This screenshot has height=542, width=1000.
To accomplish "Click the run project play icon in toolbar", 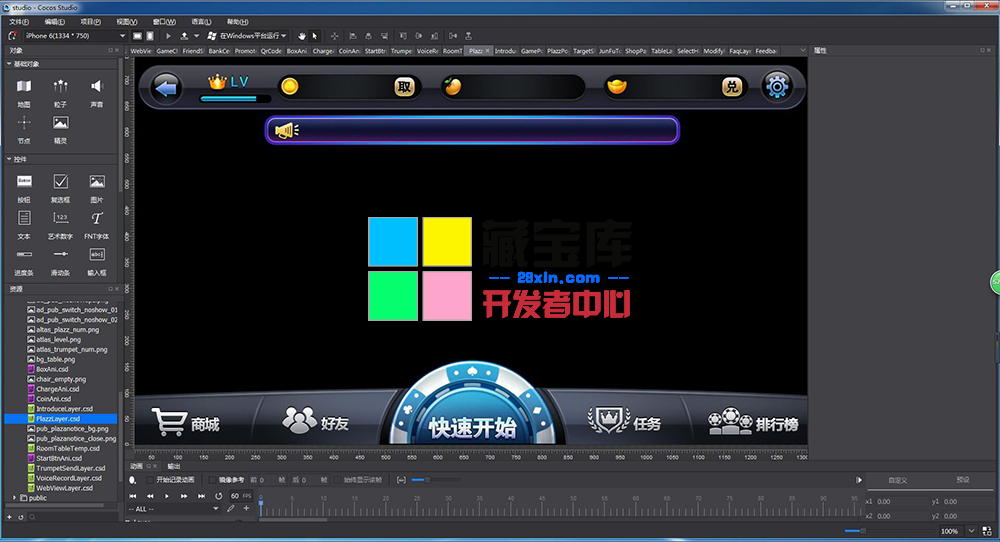I will (x=168, y=36).
